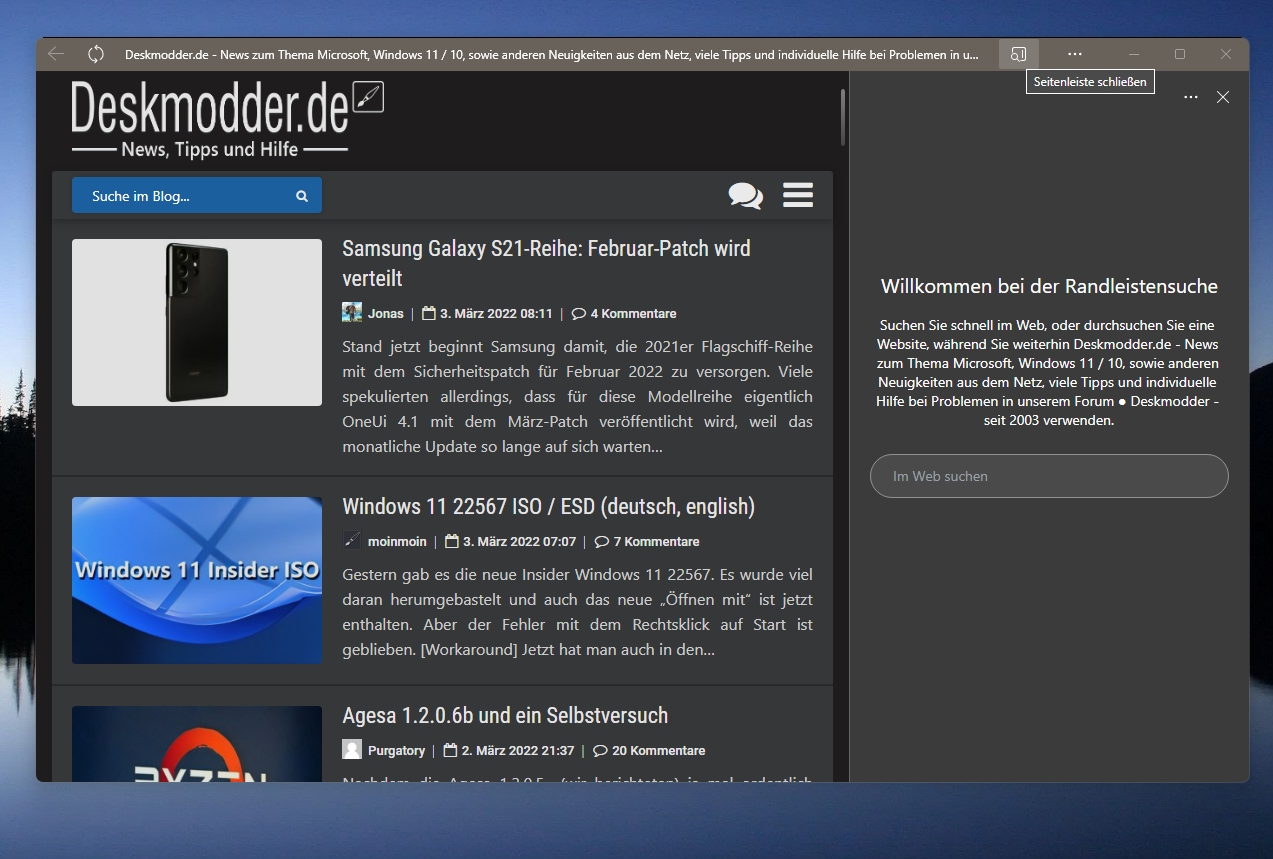Close the browser window
This screenshot has height=859, width=1273.
pos(1226,54)
